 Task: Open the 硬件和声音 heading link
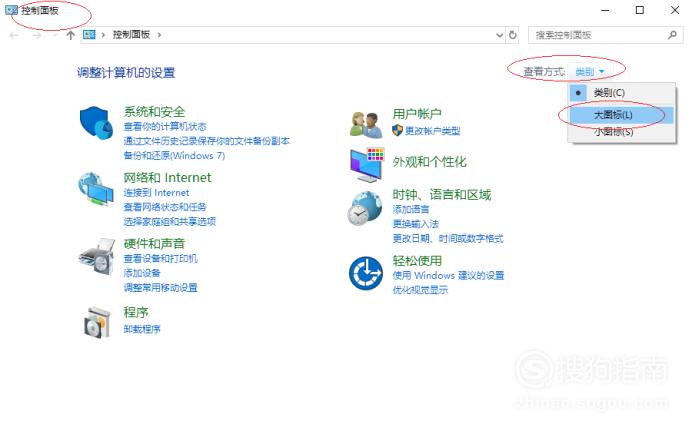154,243
